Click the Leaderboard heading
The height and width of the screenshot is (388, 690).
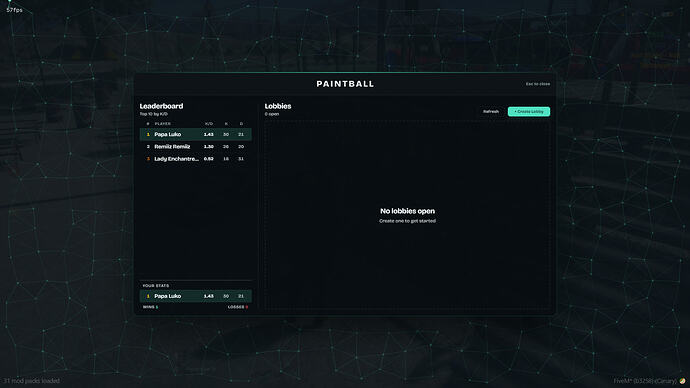[161, 106]
